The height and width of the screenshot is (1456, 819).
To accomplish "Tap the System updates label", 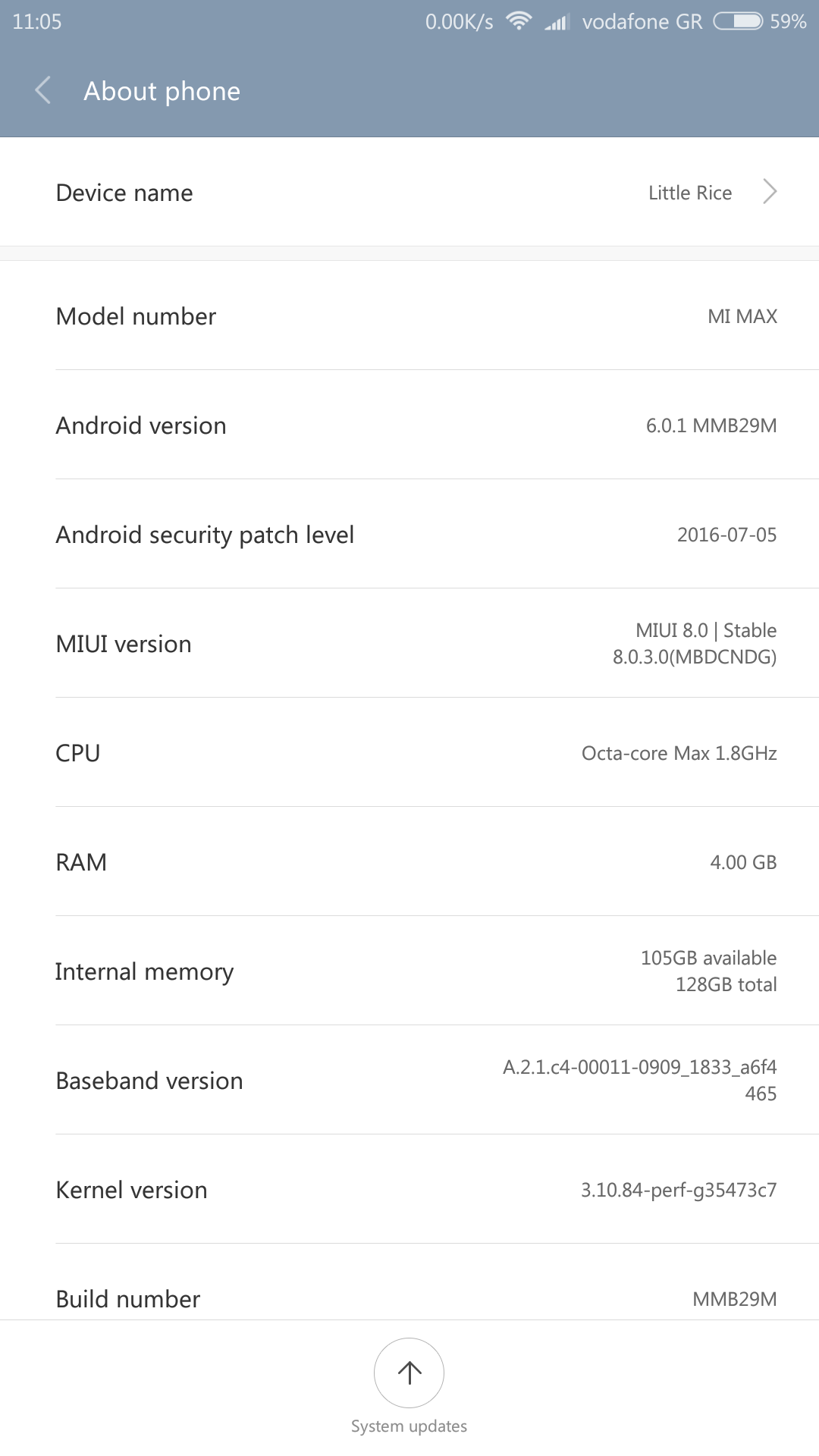I will [409, 1426].
